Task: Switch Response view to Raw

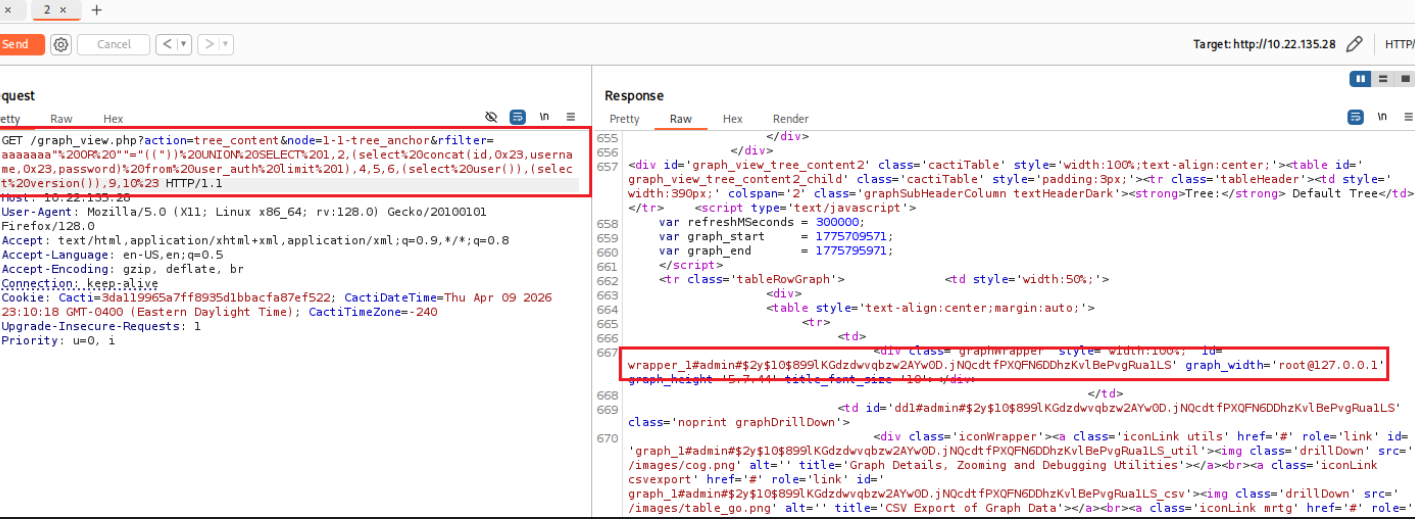Action: click(681, 119)
